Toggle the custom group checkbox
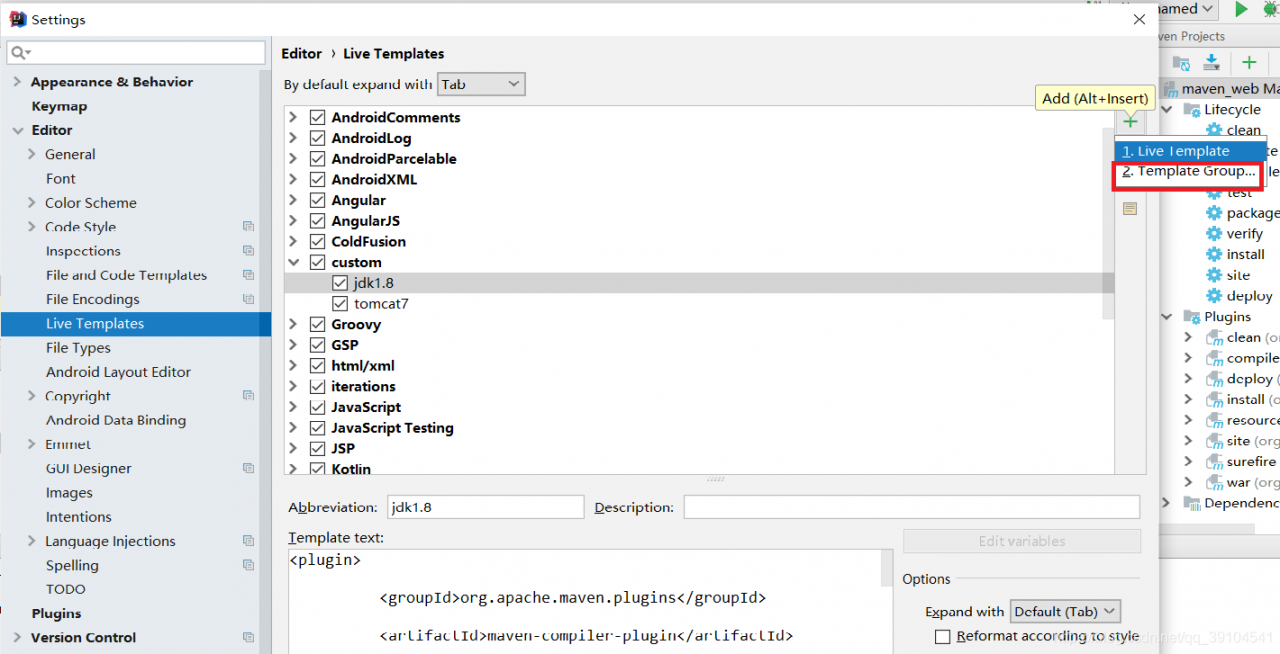 click(x=317, y=262)
